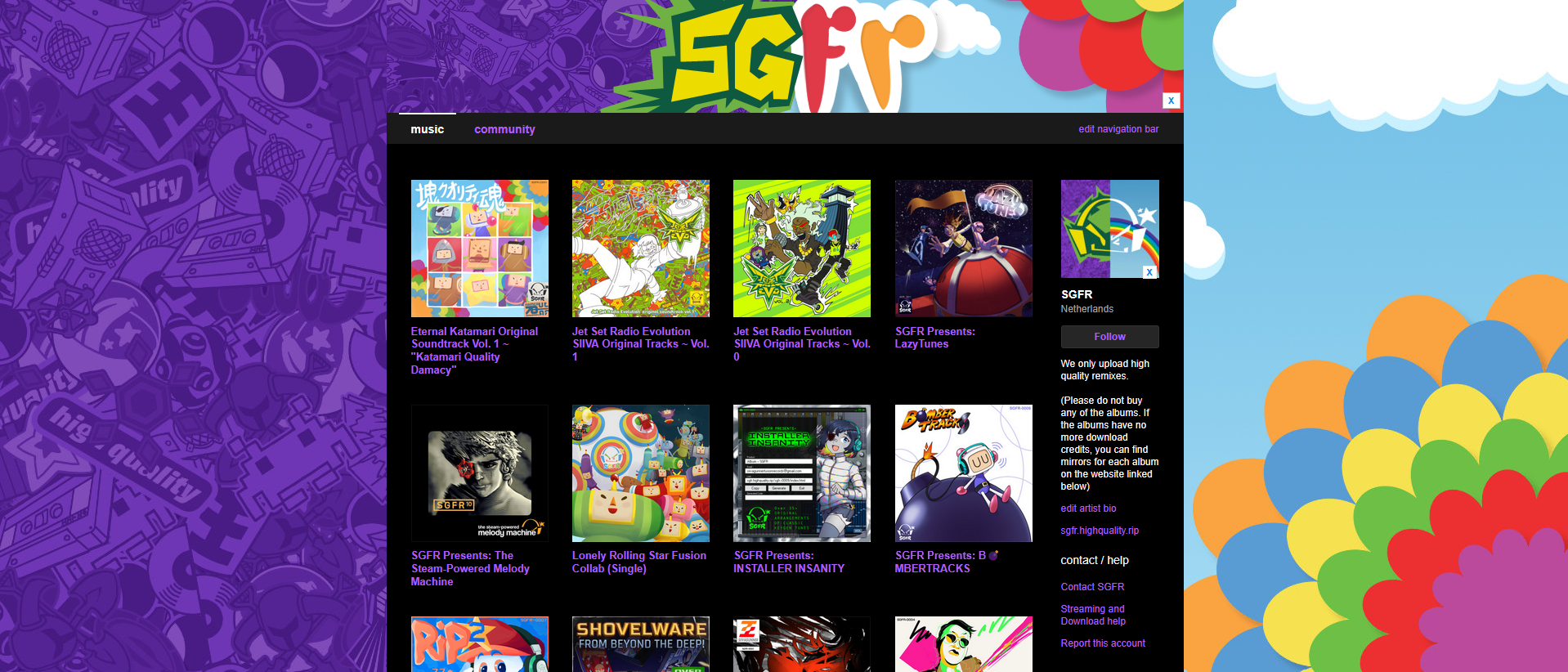The height and width of the screenshot is (672, 1568).
Task: Open Lonely Rolling Star Fusion Collab cover
Action: [x=641, y=473]
